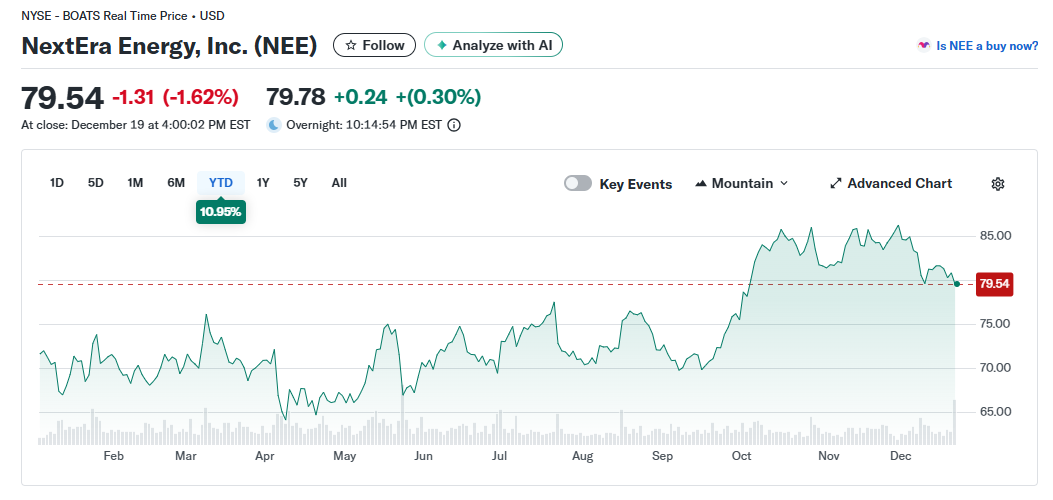Toggle the Key Events switch

coord(578,184)
